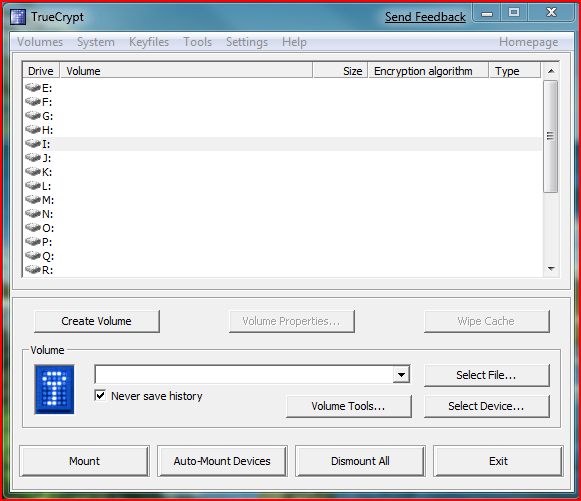
Task: Click the drive icon for F:
Action: 33,102
